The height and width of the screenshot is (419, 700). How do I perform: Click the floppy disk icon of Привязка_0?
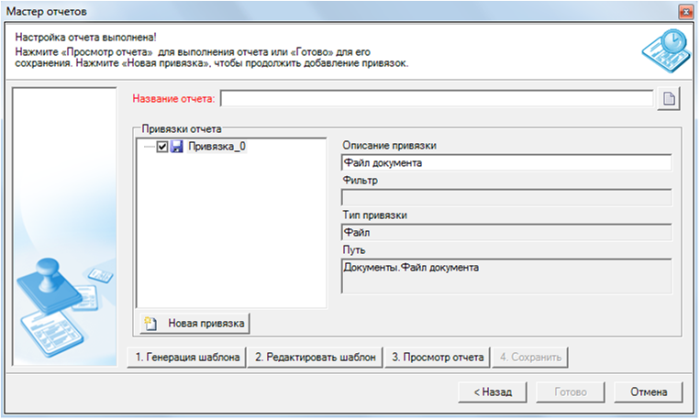click(x=176, y=147)
